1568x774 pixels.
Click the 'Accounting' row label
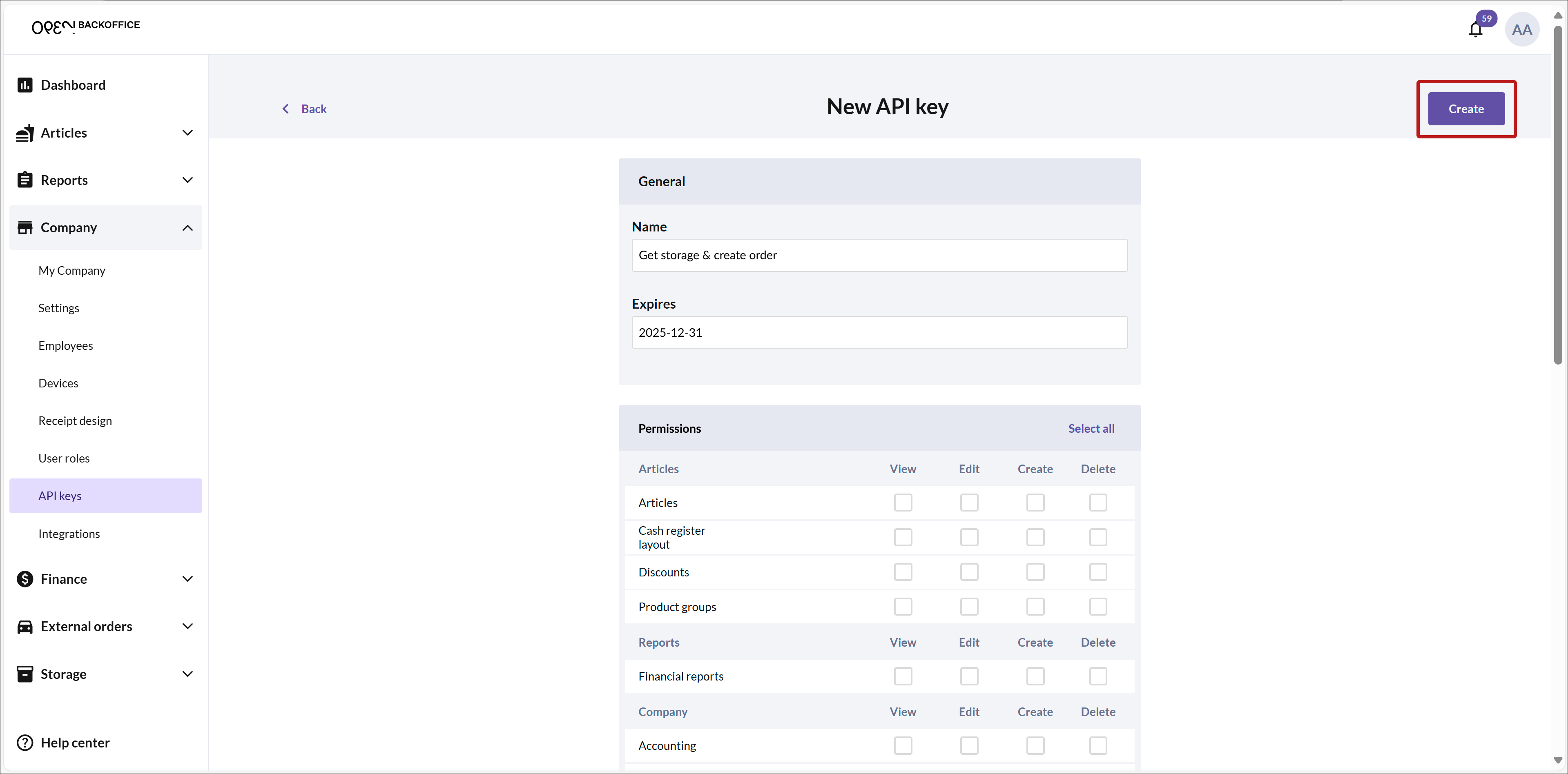coord(667,745)
